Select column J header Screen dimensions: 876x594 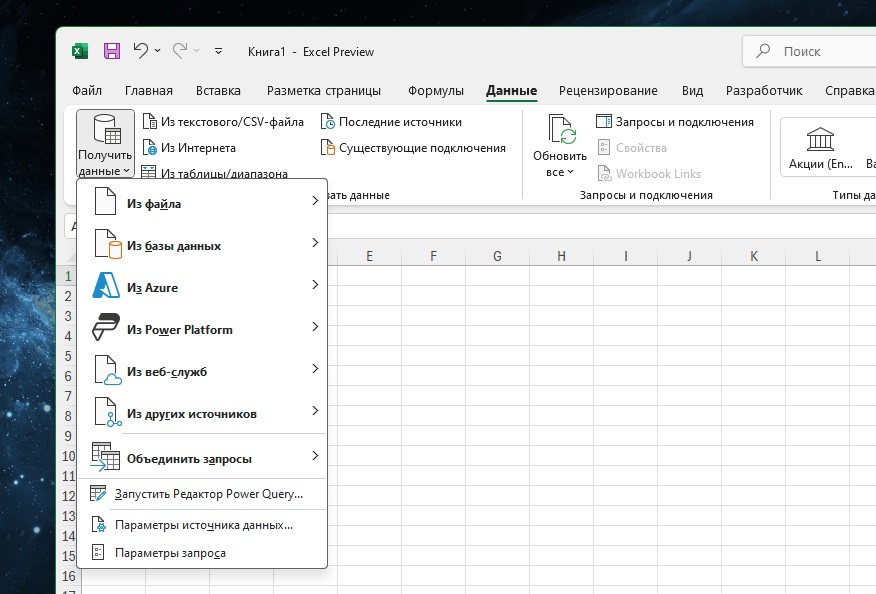pos(689,256)
